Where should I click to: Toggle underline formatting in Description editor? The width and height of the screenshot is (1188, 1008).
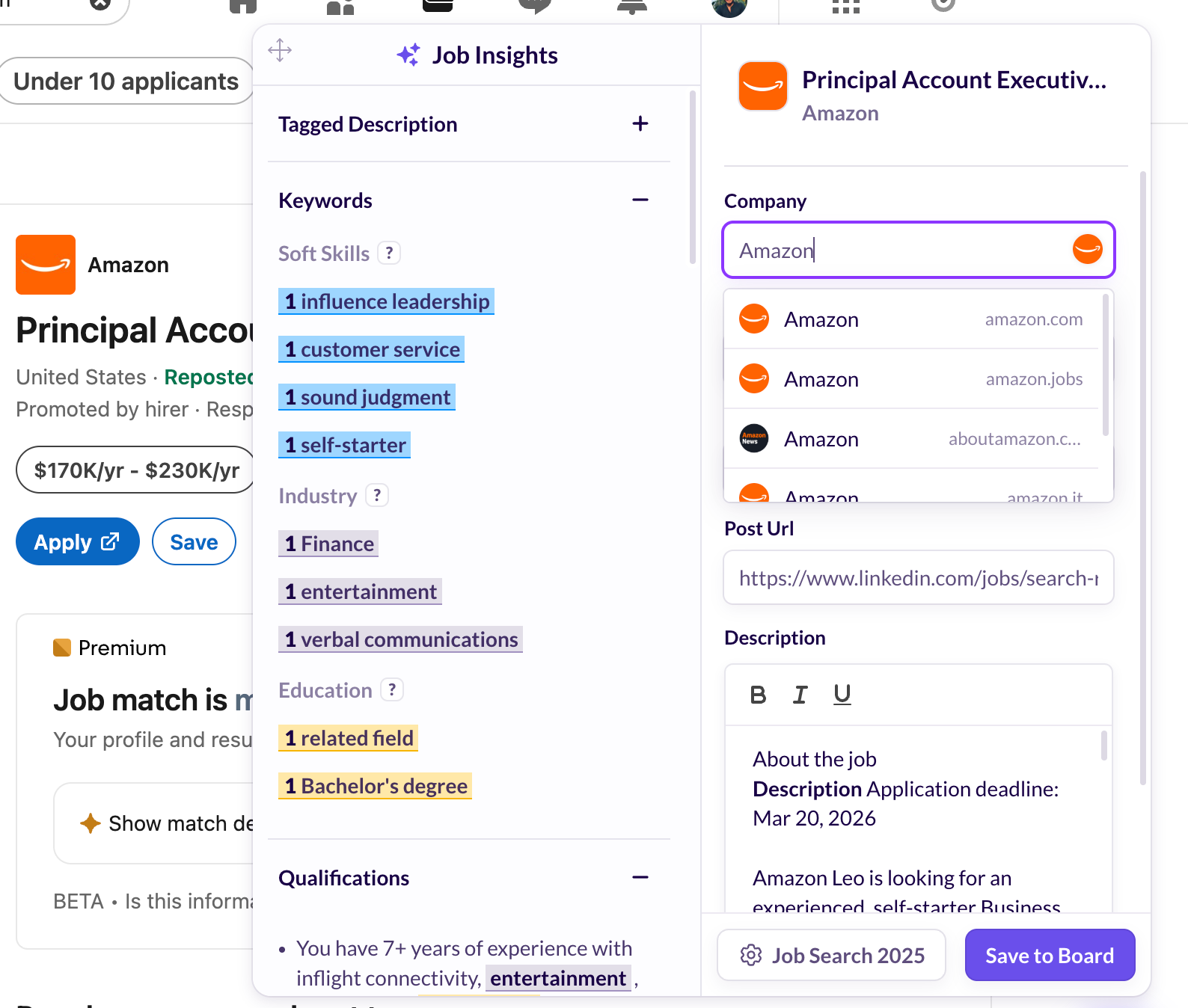[x=842, y=695]
